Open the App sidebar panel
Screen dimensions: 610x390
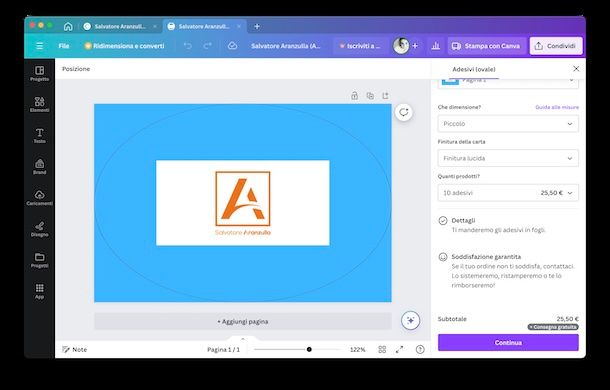coord(39,292)
